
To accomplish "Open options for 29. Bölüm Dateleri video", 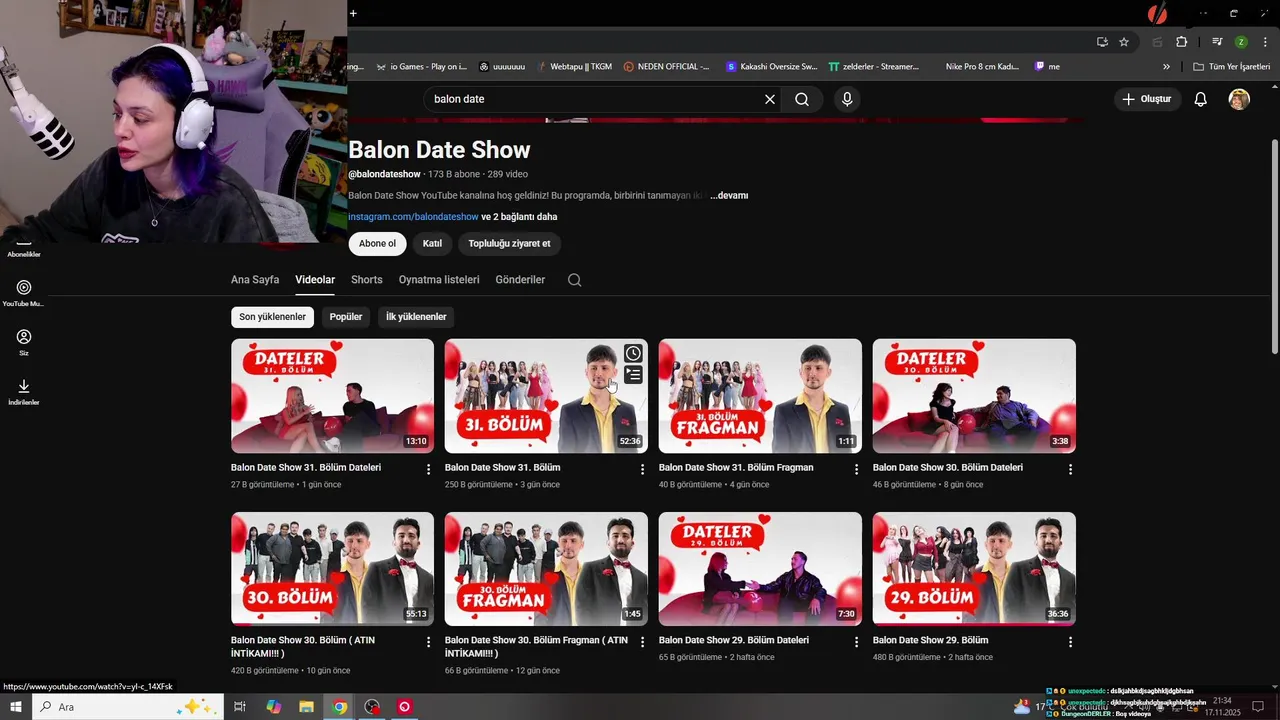I will [x=857, y=642].
